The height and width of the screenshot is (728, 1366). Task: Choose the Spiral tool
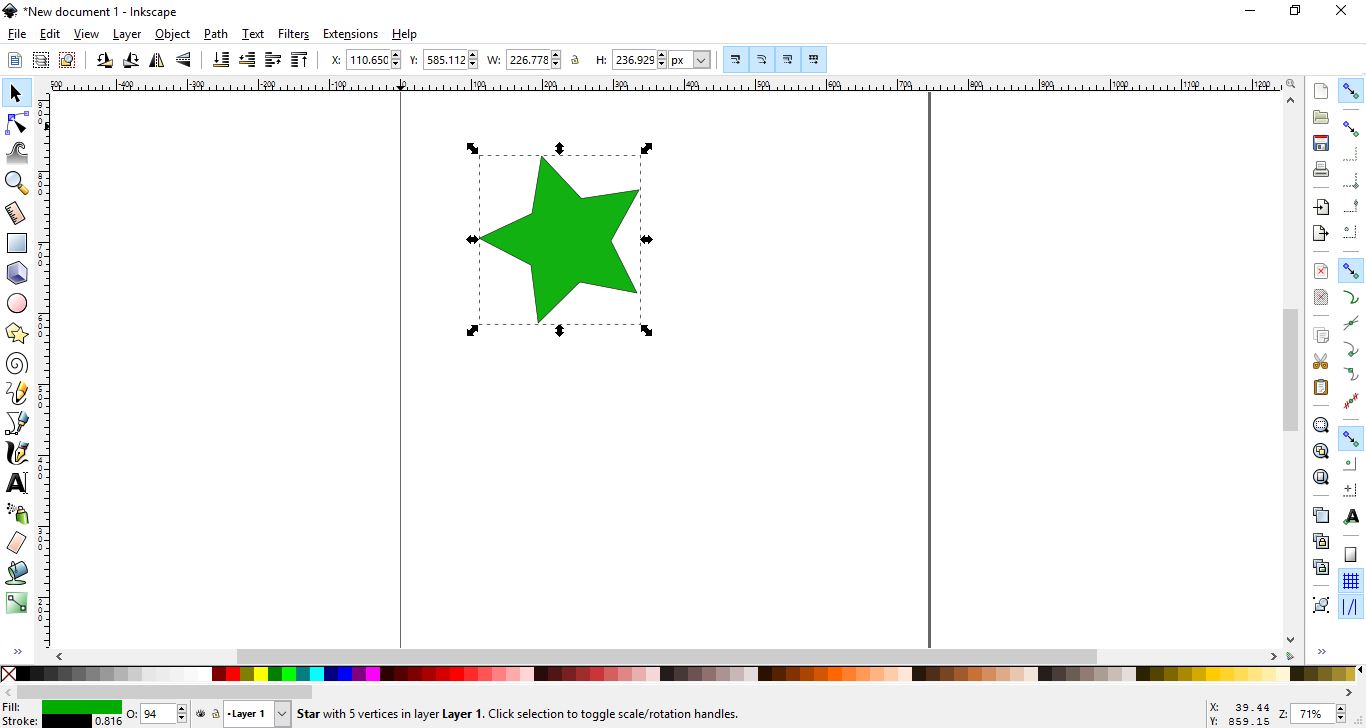tap(16, 363)
